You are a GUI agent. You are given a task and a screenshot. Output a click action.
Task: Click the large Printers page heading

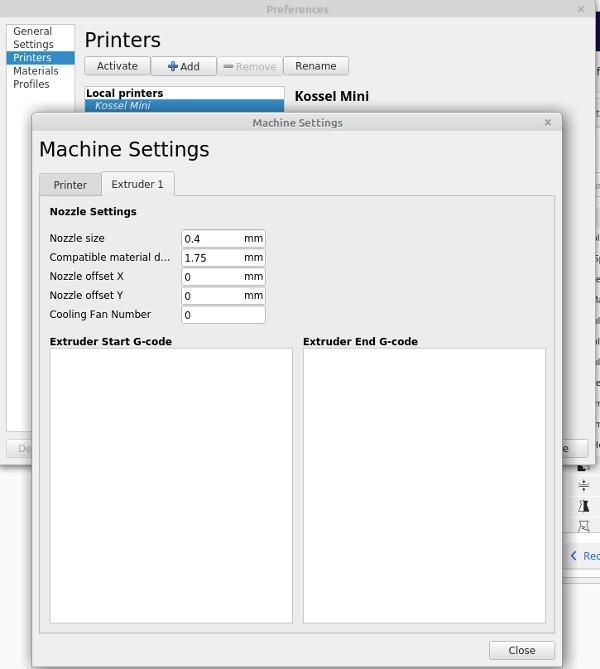click(122, 40)
